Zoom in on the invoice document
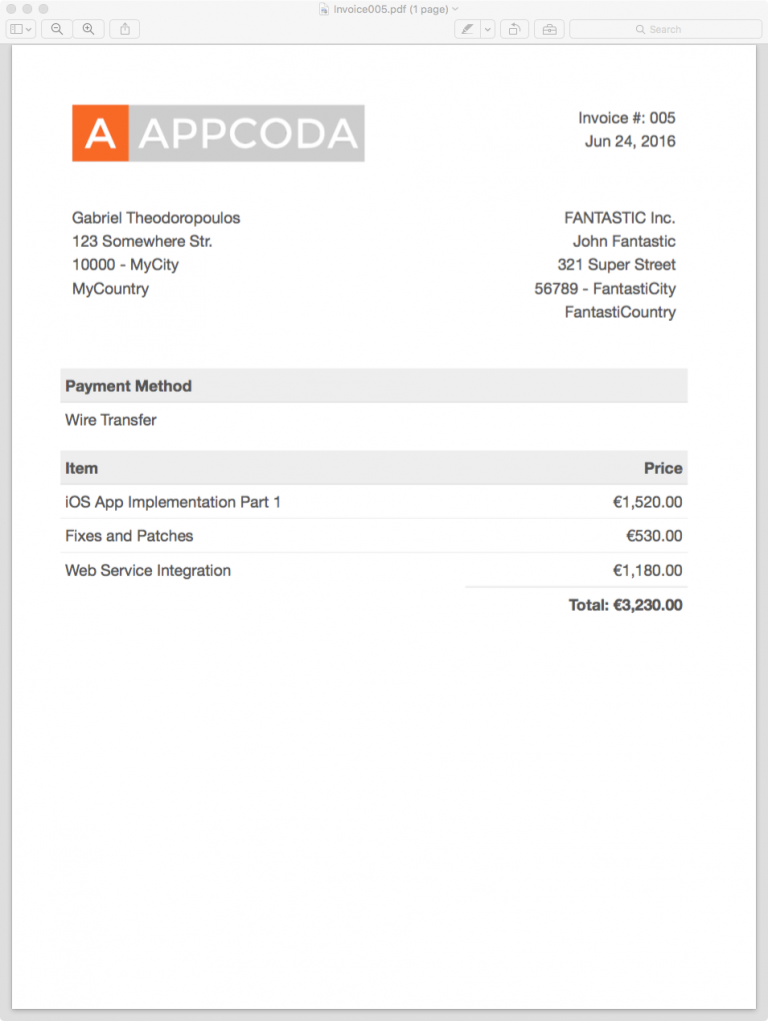This screenshot has width=768, height=1021. [89, 28]
